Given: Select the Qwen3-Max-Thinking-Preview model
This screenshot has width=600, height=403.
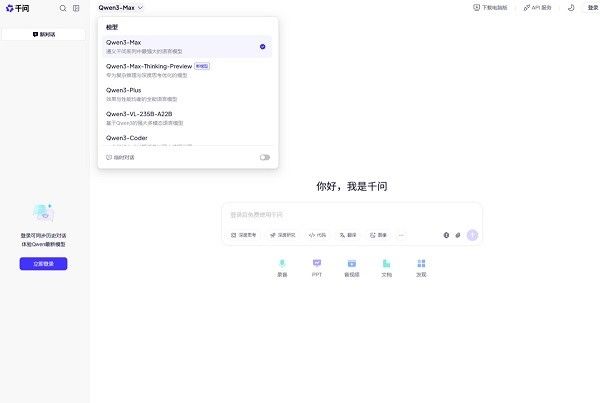Looking at the screenshot, I should (187, 70).
